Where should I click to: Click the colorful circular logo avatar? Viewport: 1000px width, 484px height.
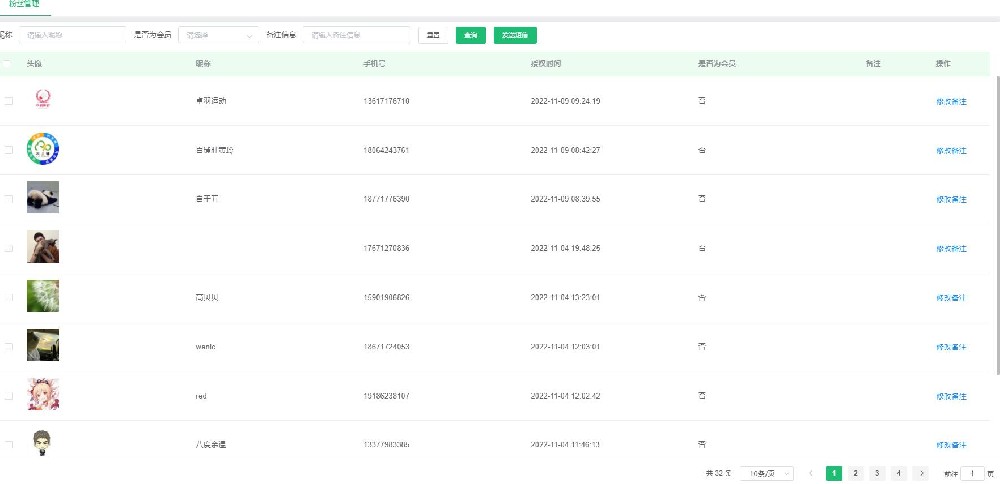coord(43,149)
